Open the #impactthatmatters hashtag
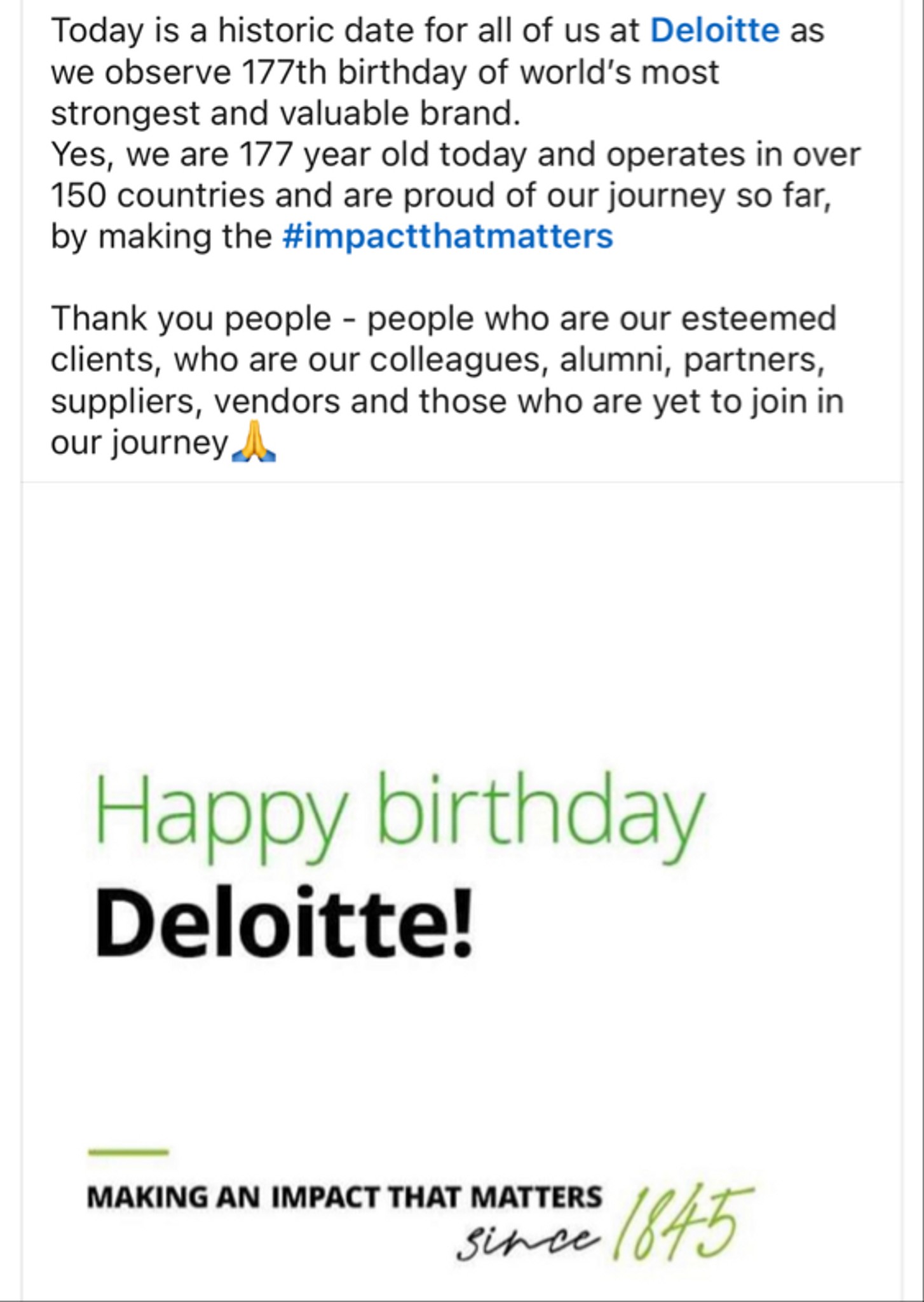 [x=447, y=236]
